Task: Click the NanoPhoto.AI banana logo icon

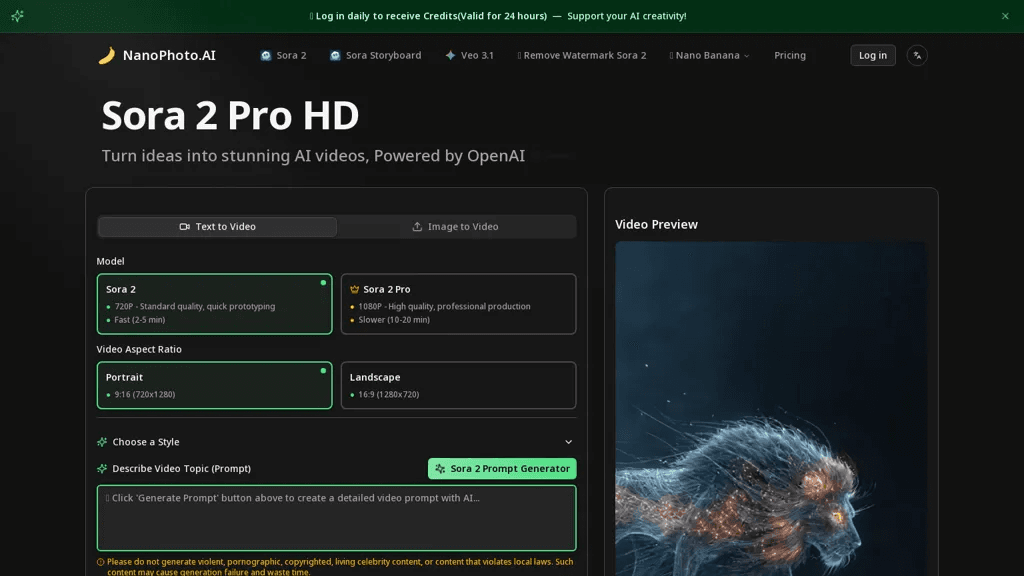Action: coord(106,56)
